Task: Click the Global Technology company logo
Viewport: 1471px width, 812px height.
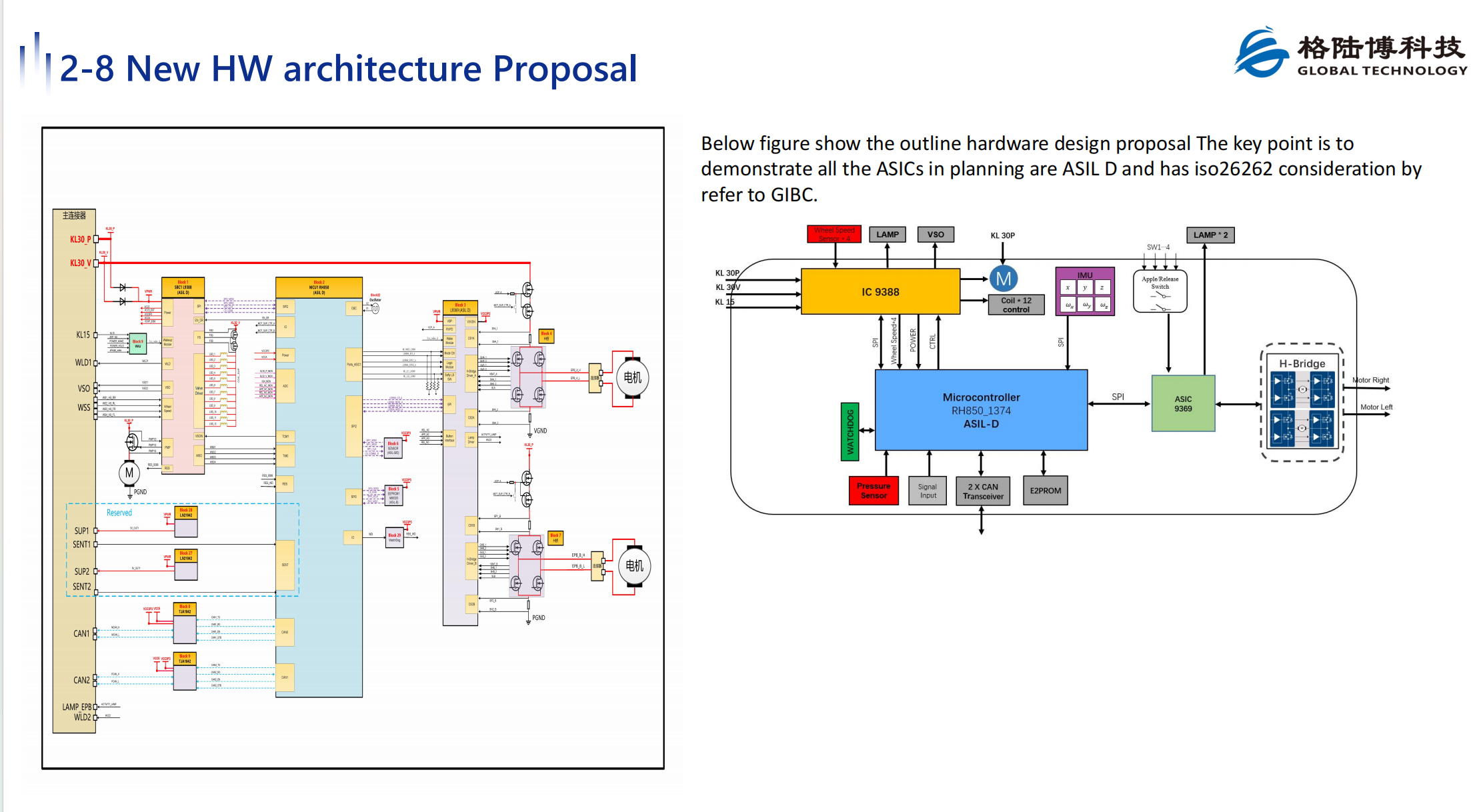Action: point(1351,53)
